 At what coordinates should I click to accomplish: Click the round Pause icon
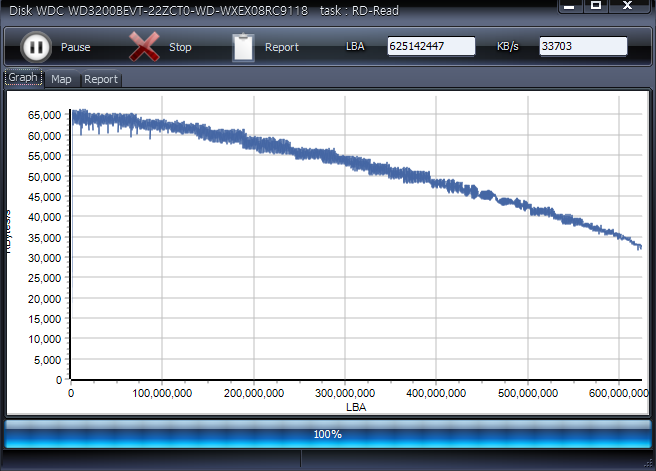coord(36,47)
